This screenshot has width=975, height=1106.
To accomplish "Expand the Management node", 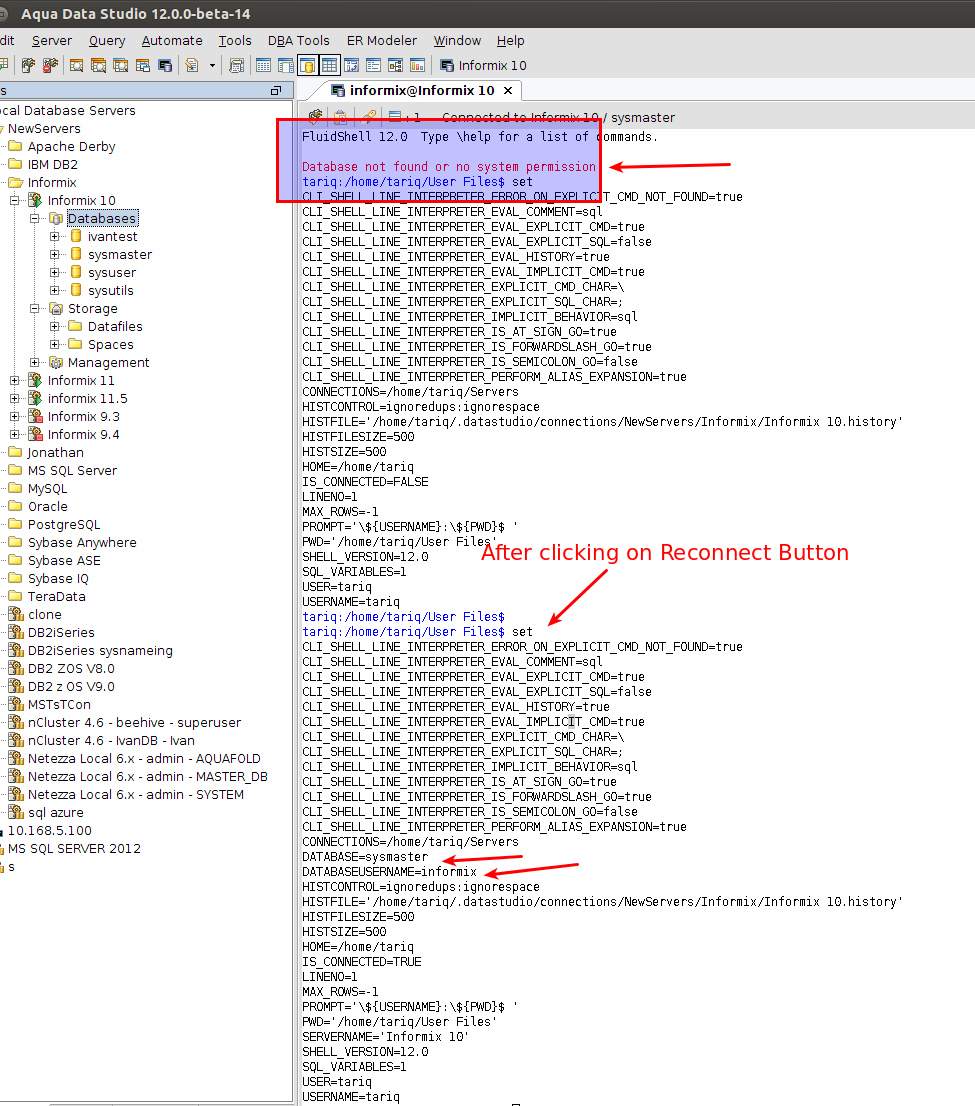I will click(34, 363).
